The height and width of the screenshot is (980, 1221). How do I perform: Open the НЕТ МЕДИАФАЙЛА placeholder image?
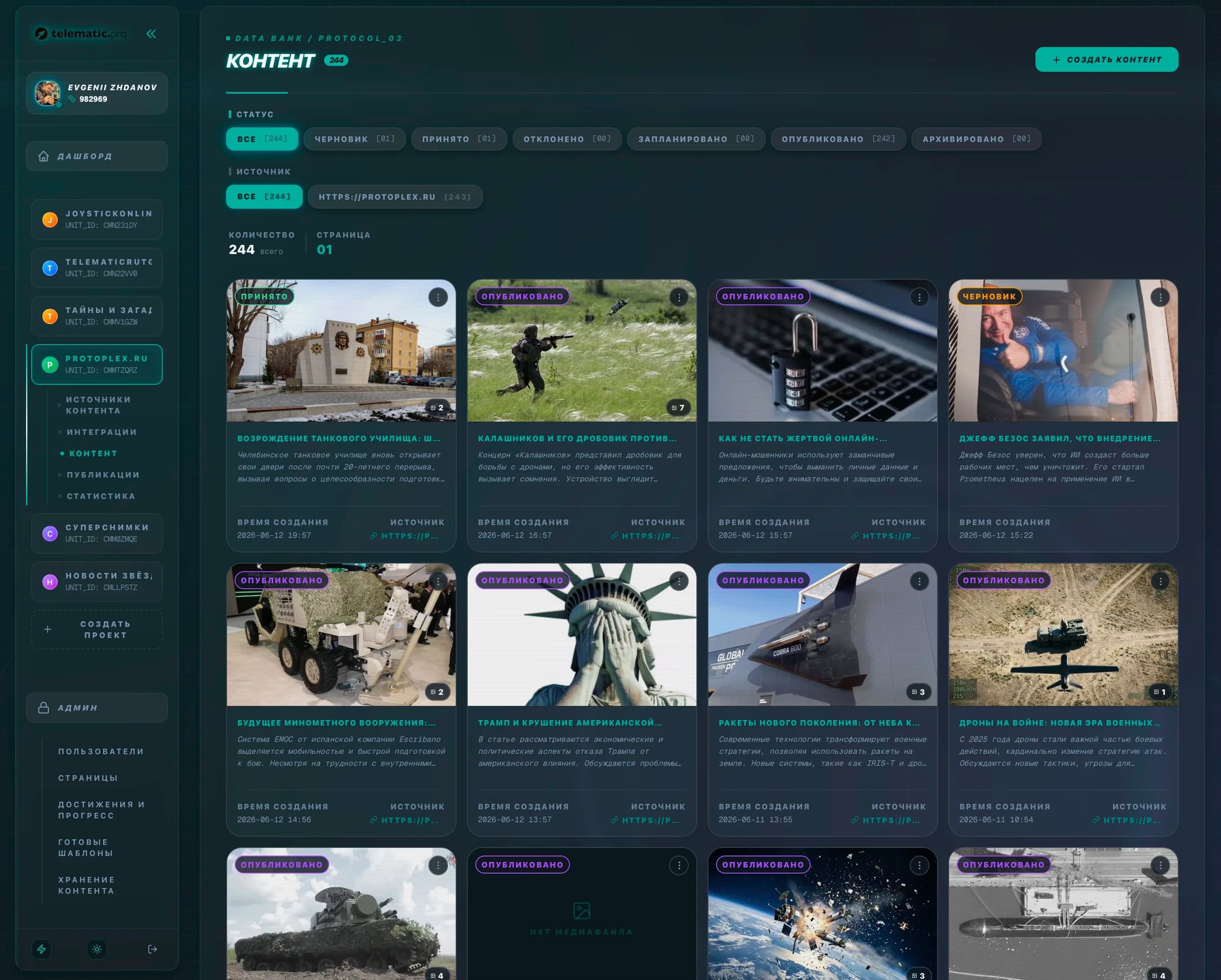(x=581, y=918)
